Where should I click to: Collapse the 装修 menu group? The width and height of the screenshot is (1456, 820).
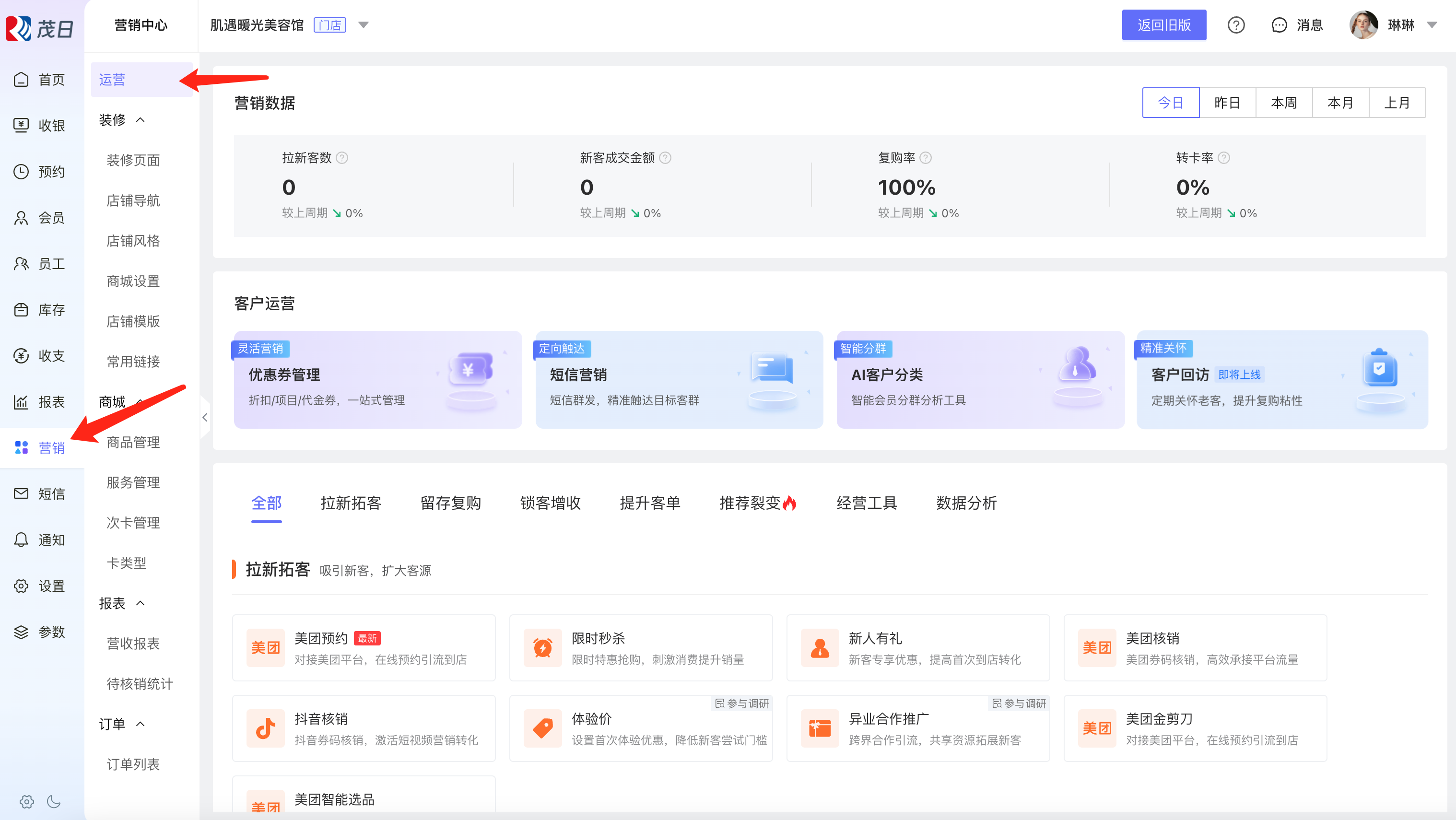coord(140,120)
